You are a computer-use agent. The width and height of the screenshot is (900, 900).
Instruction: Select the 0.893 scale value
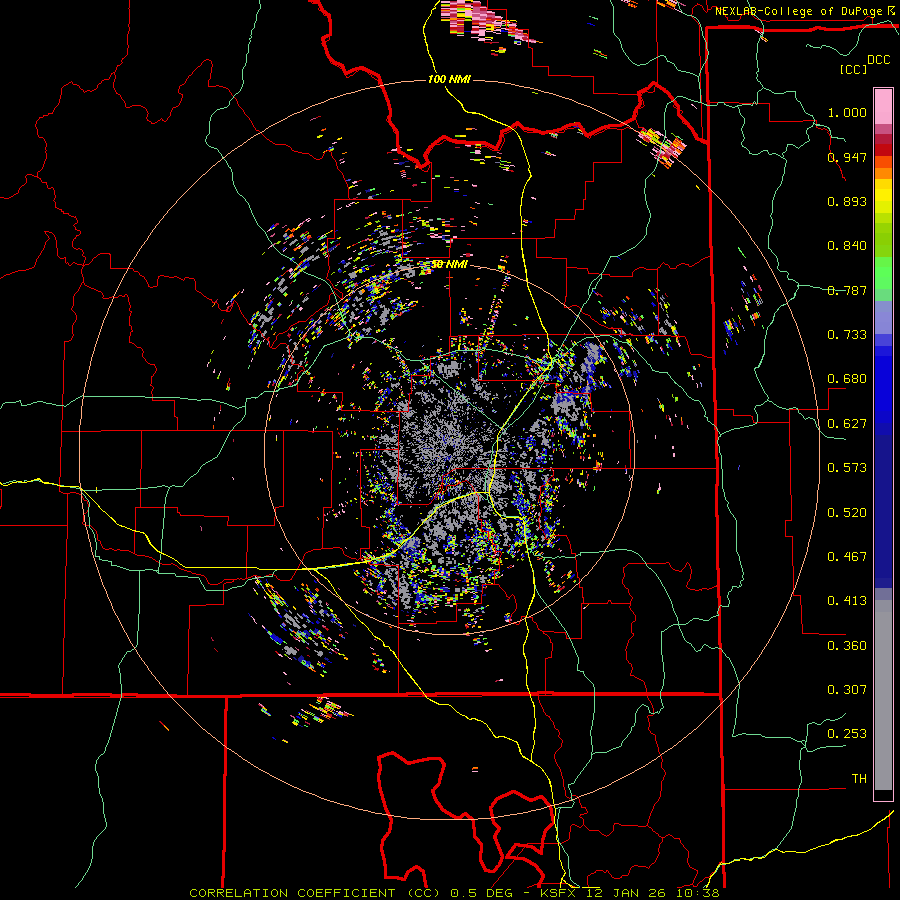847,201
